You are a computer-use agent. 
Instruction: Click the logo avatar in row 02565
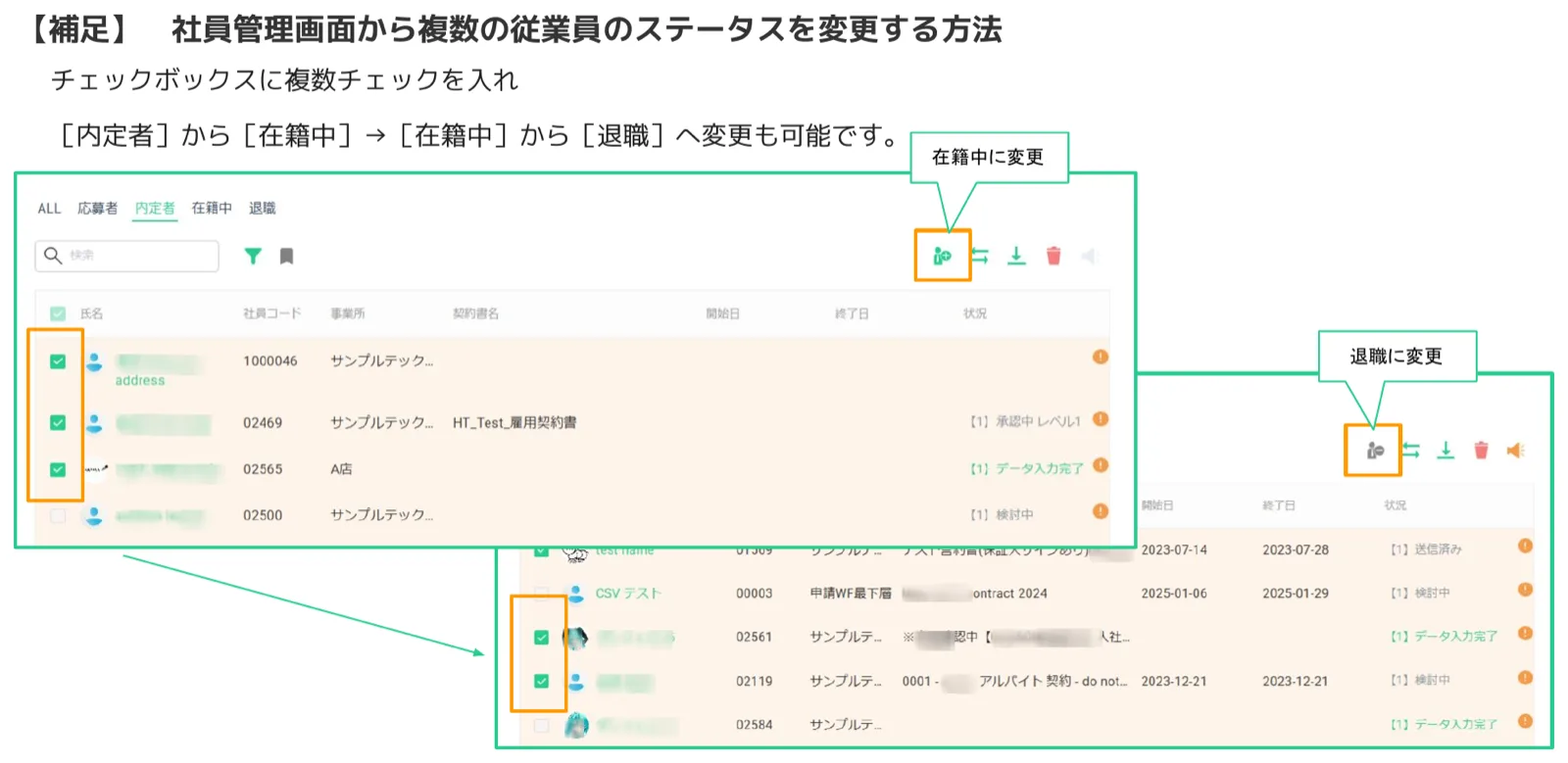pos(95,469)
